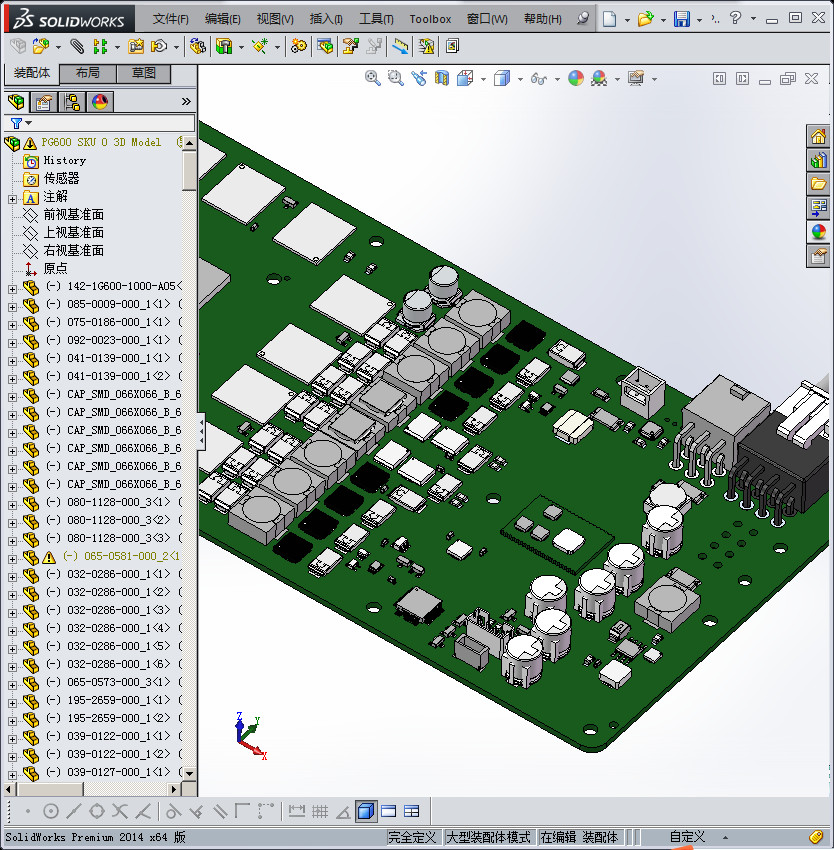Open File Explorer folder in task pane
Image resolution: width=834 pixels, height=850 pixels.
(x=818, y=184)
